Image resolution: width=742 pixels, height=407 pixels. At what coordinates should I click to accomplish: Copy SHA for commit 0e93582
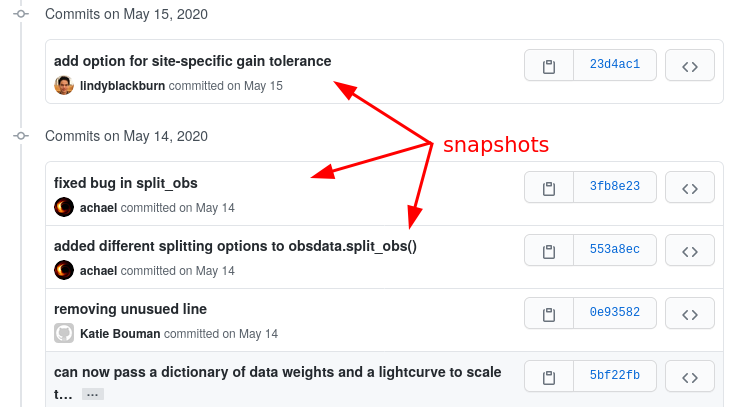(x=548, y=313)
